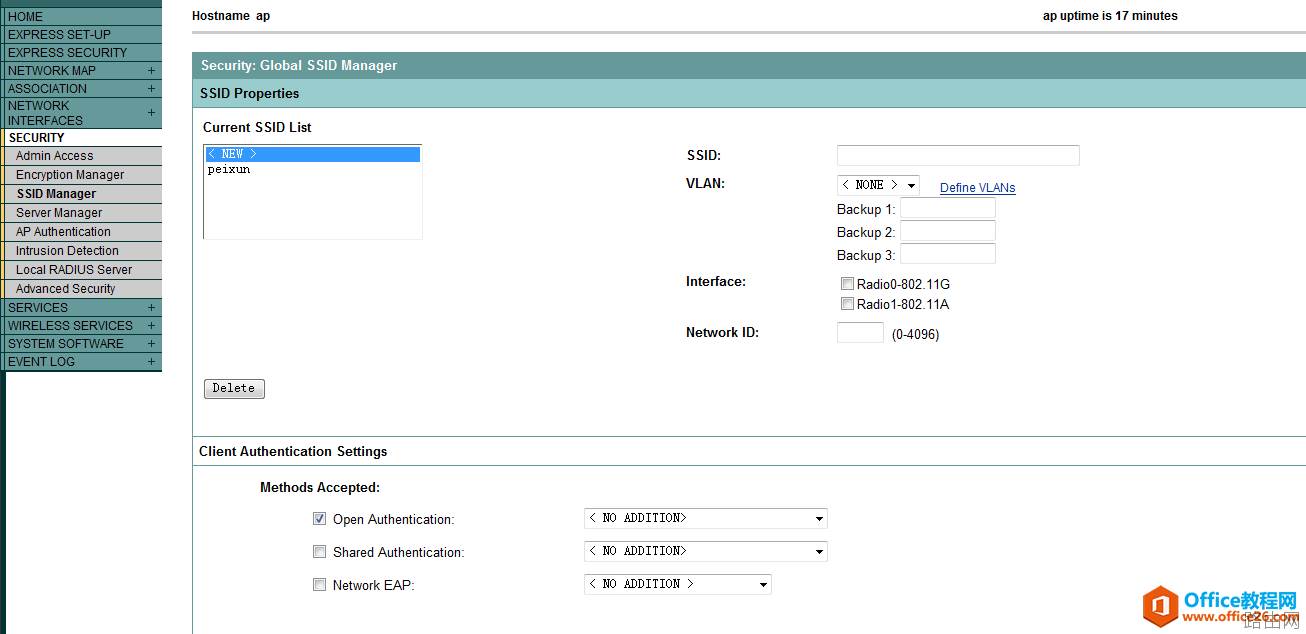This screenshot has height=634, width=1306.
Task: Click the Network ID input field
Action: click(x=860, y=333)
